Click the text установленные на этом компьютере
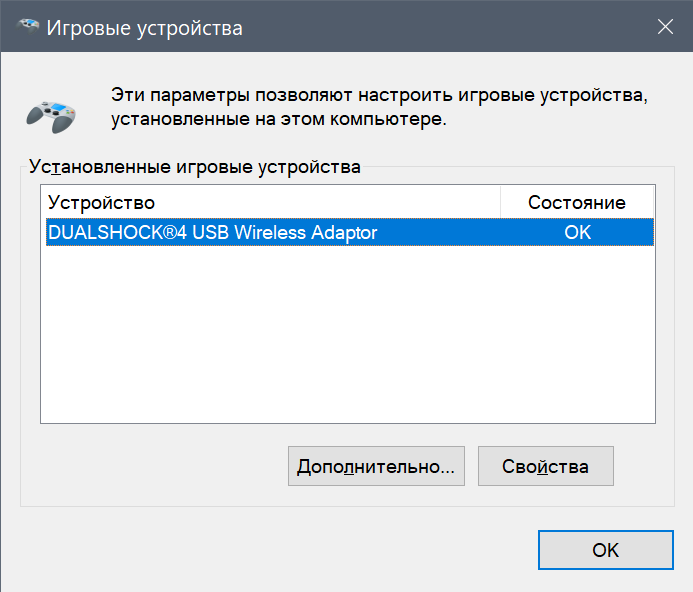Screen dimensions: 693x592 (278, 120)
